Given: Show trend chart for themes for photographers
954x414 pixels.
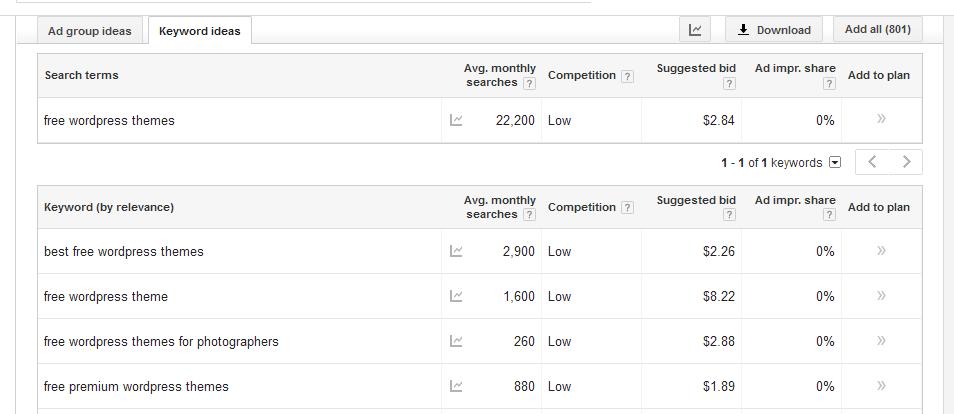Looking at the screenshot, I should coord(456,341).
